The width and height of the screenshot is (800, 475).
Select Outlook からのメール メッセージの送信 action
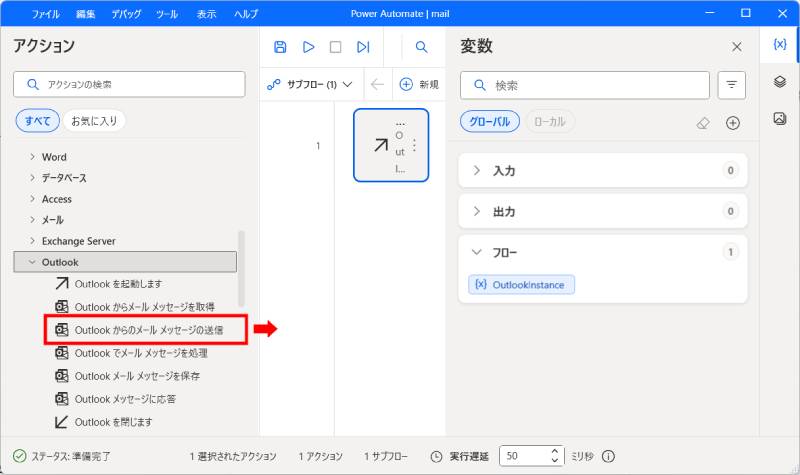click(x=139, y=330)
